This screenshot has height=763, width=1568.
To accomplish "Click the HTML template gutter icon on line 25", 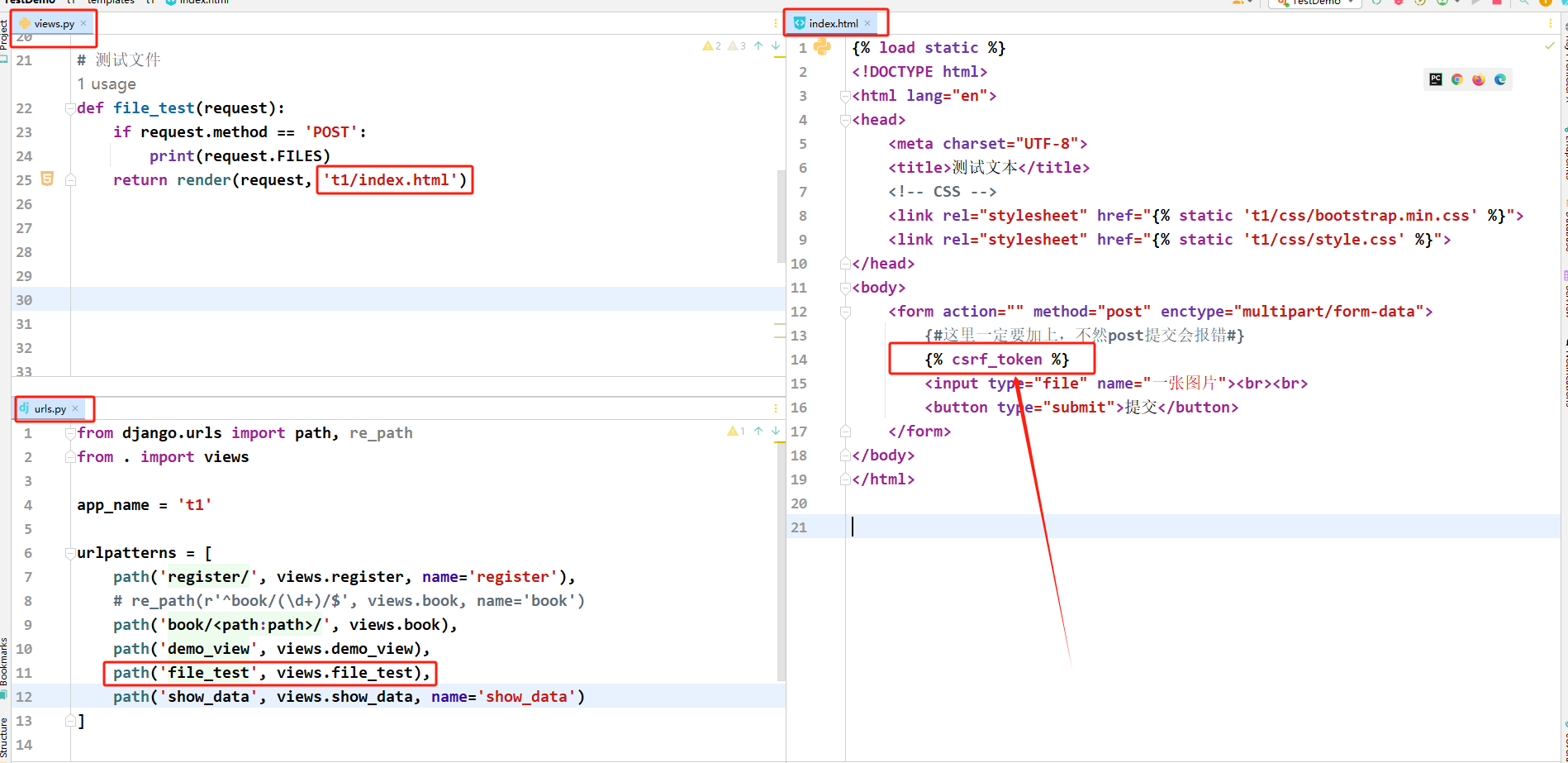I will [x=47, y=179].
